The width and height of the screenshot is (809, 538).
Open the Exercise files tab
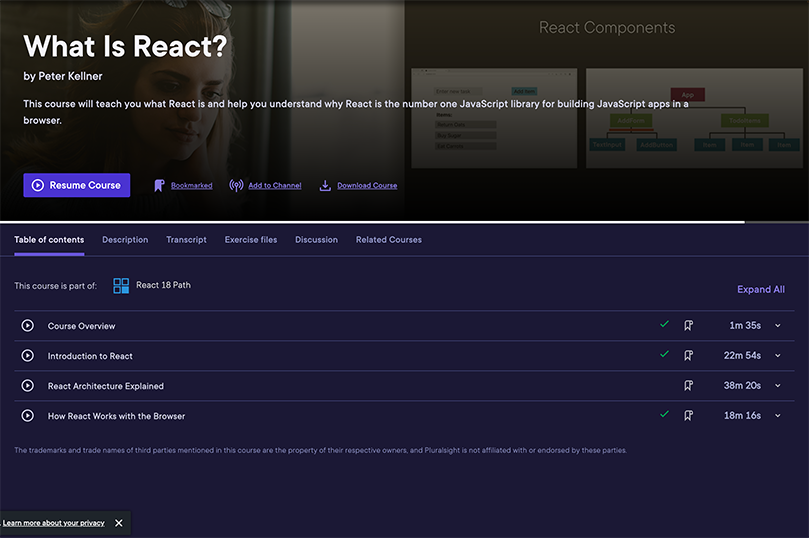[251, 240]
